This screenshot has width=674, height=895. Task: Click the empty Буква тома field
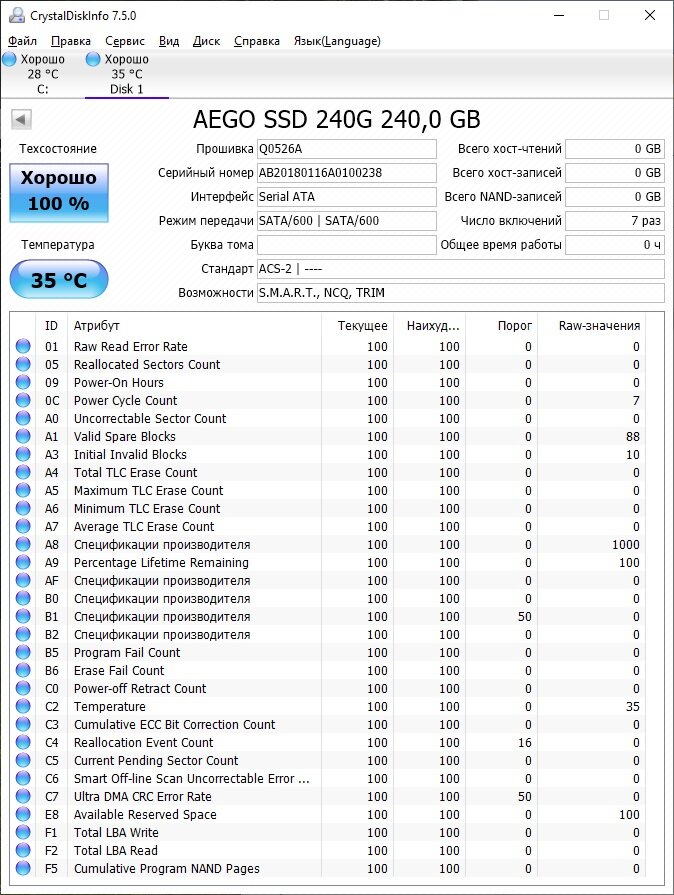[x=346, y=245]
